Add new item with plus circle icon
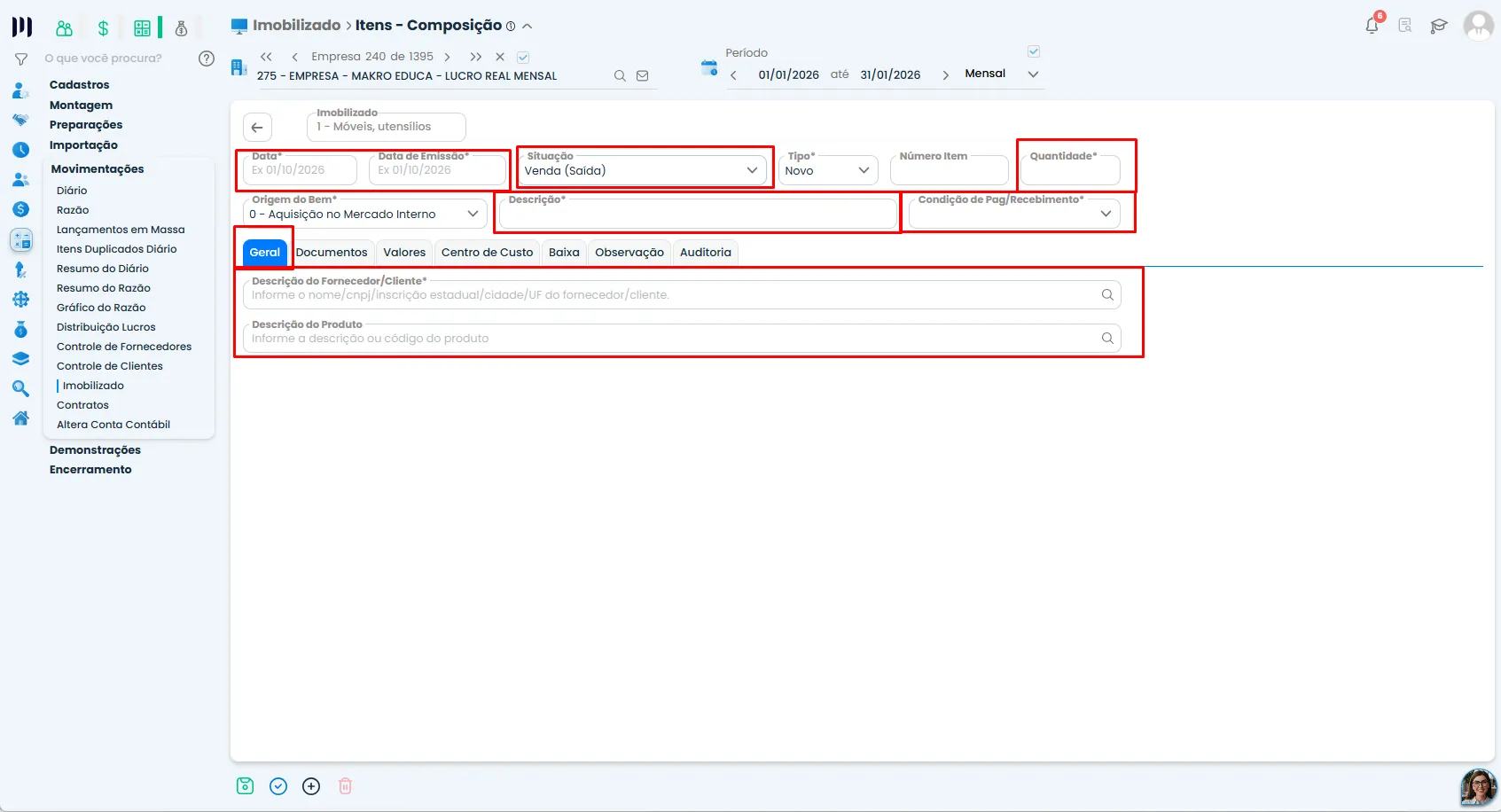1501x812 pixels. (311, 786)
